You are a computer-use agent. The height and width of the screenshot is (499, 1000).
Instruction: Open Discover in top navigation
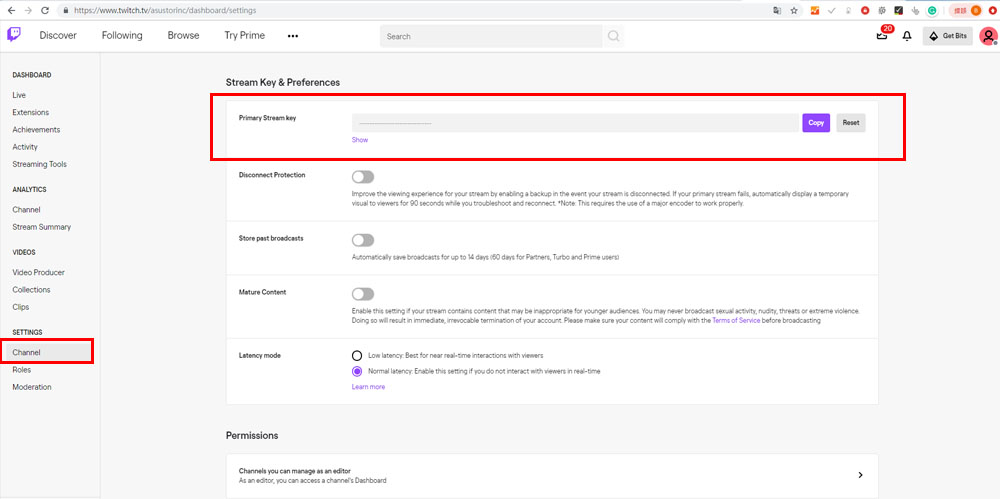pyautogui.click(x=58, y=36)
